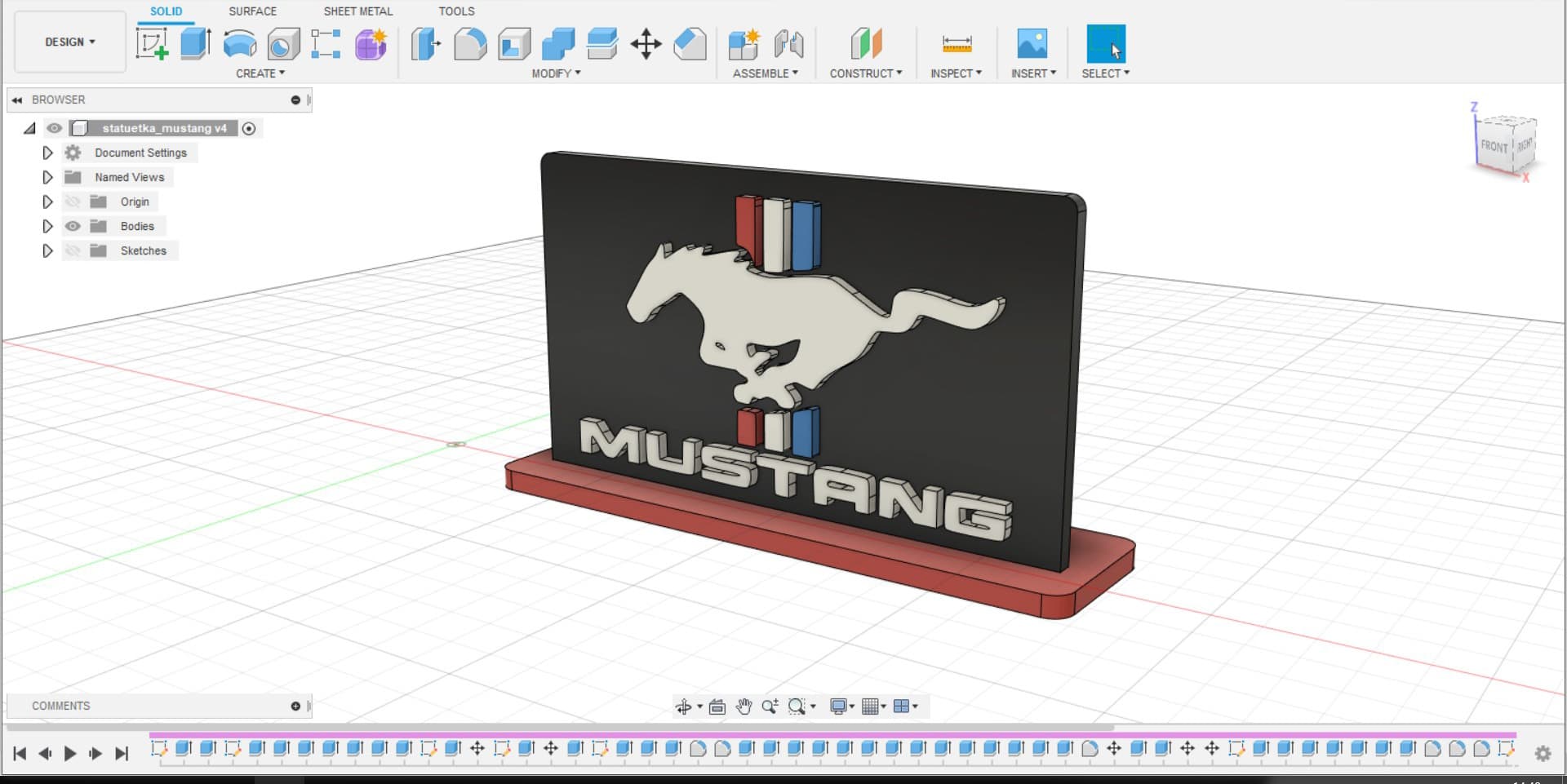Step timeline back one feature
Screen dimensions: 1567x784
pos(45,753)
